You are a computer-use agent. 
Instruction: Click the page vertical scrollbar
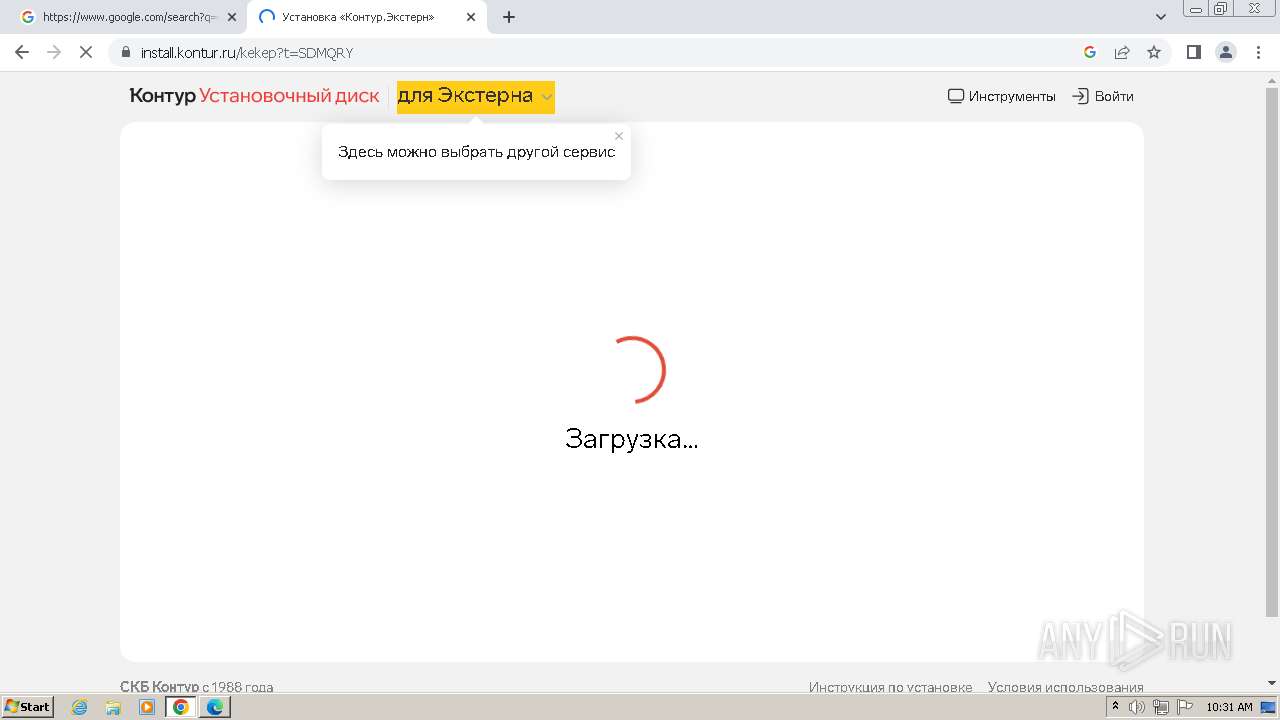tap(1272, 352)
